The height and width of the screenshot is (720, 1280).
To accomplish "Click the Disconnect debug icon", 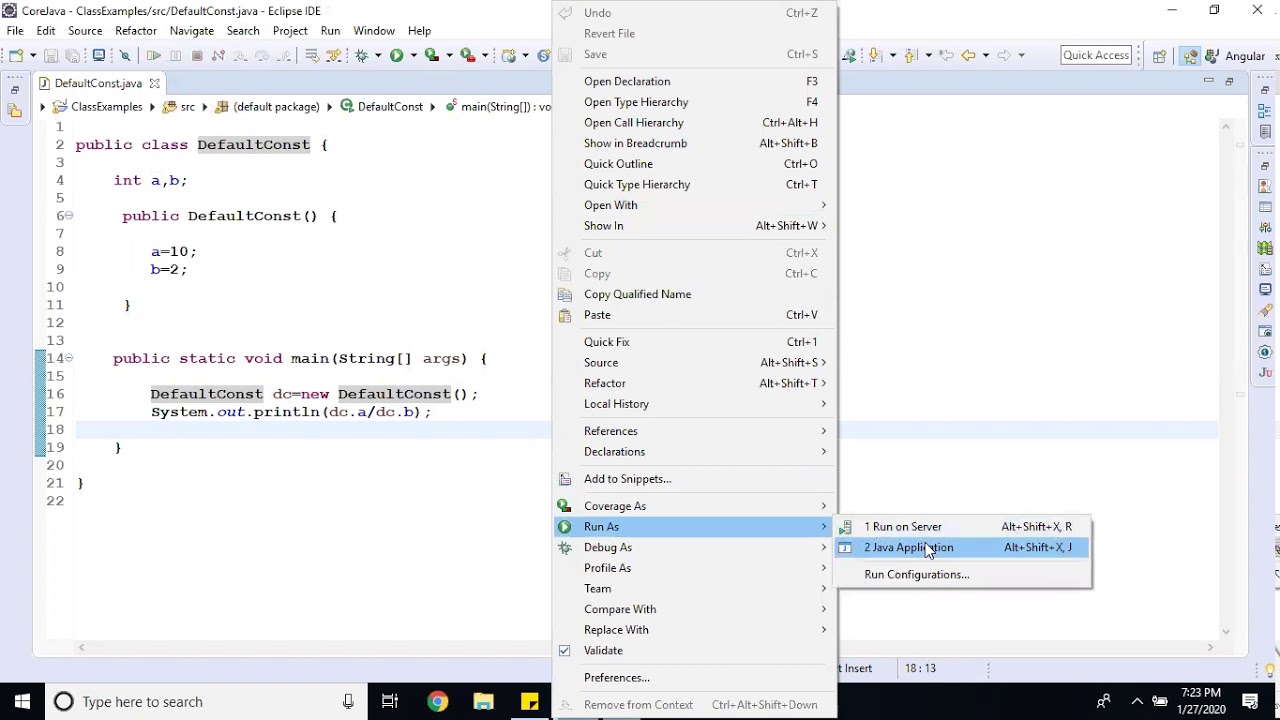I will coord(218,55).
